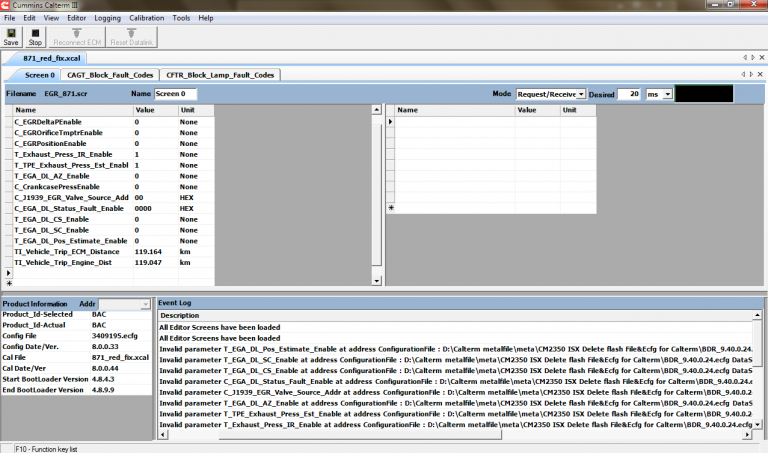The width and height of the screenshot is (768, 453).
Task: Click the 0000 value of C_EGA_DL_Status_Fault_Enable
Action: (156, 208)
